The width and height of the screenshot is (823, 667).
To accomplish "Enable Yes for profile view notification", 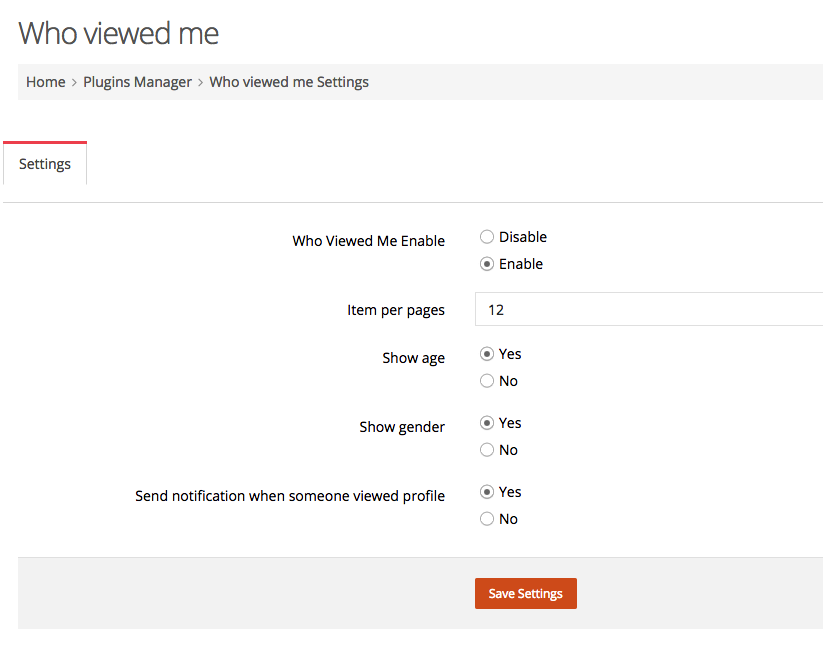I will pyautogui.click(x=487, y=492).
